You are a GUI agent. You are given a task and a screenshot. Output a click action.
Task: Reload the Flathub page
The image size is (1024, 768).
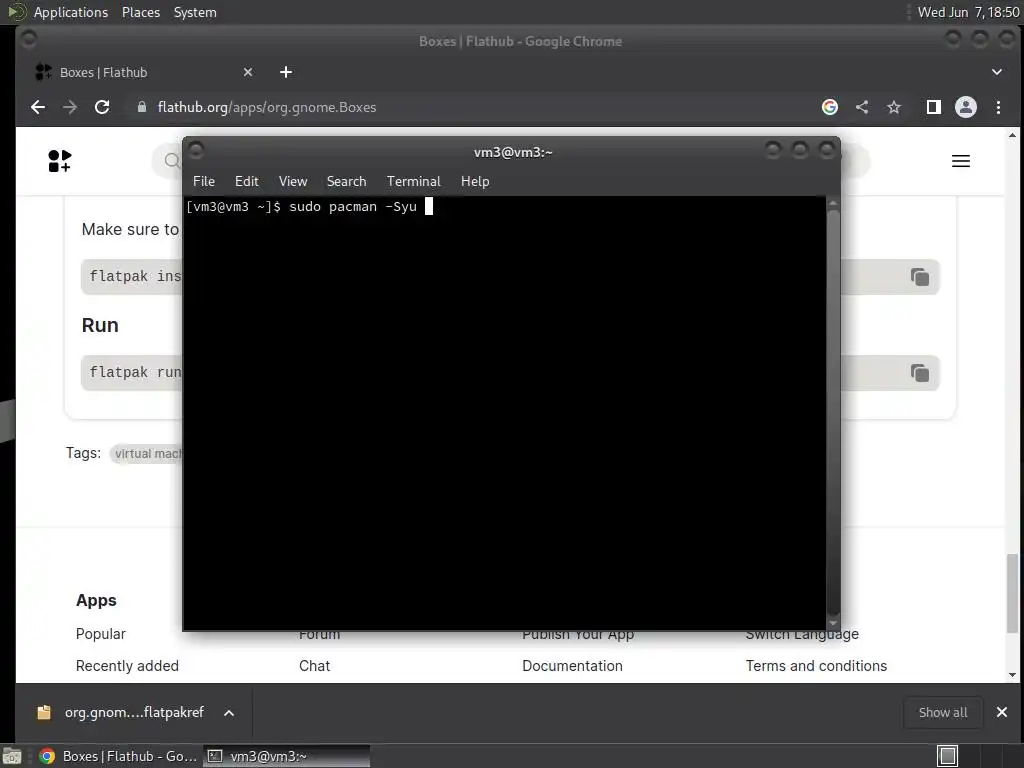(x=102, y=107)
